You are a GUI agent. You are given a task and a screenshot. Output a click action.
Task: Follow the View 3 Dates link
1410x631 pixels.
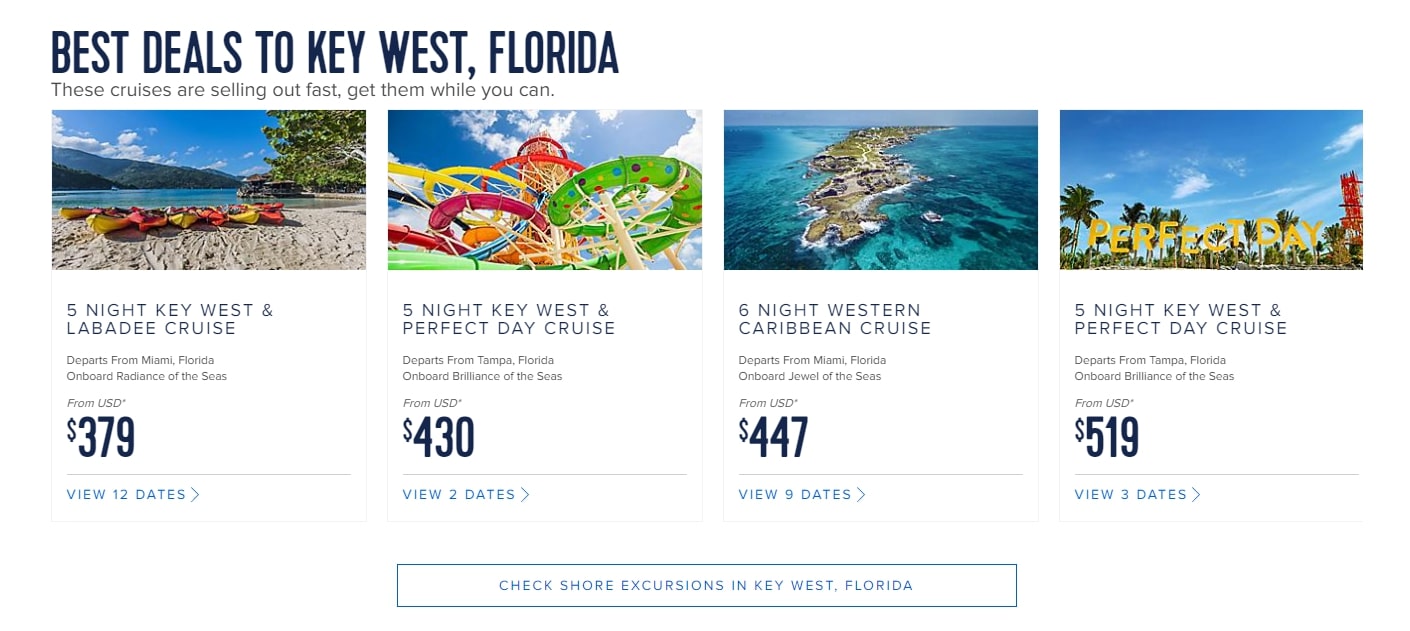point(1131,494)
